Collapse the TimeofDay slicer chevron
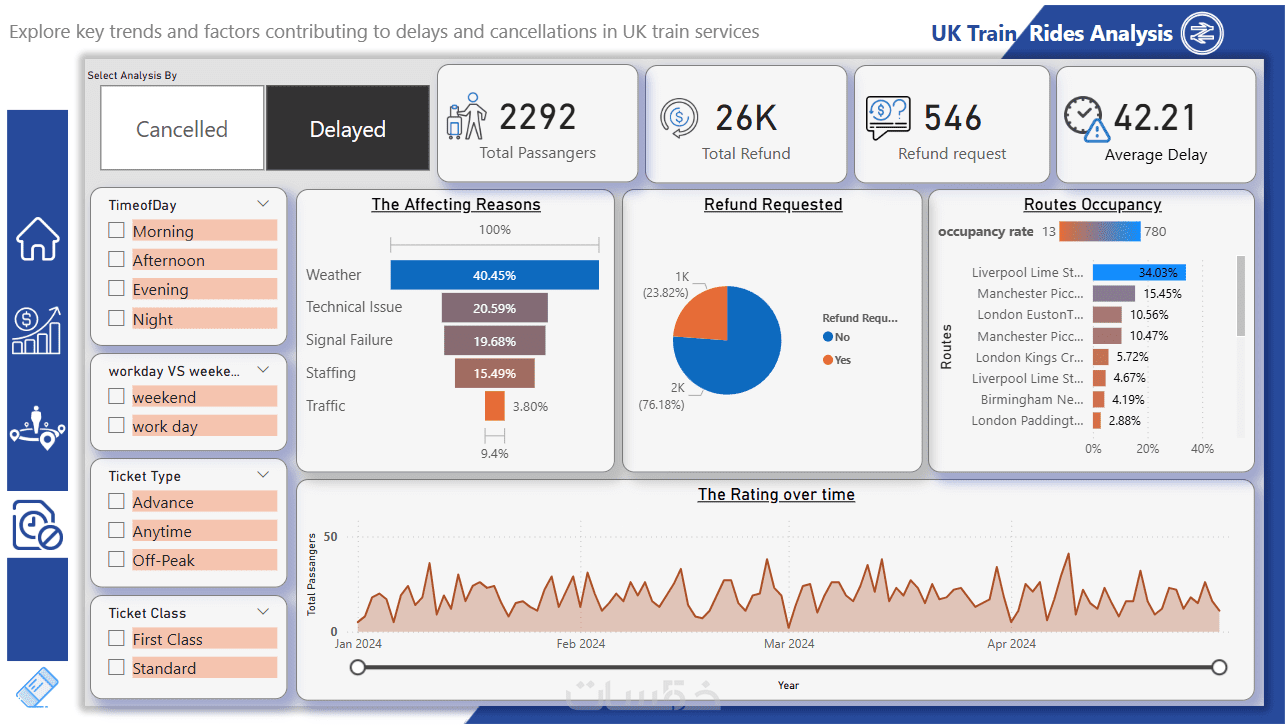The width and height of the screenshot is (1288, 726). click(263, 204)
